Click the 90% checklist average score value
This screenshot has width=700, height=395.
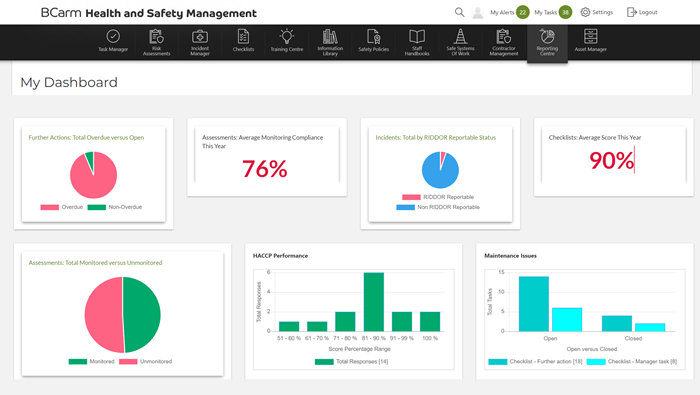click(x=611, y=161)
